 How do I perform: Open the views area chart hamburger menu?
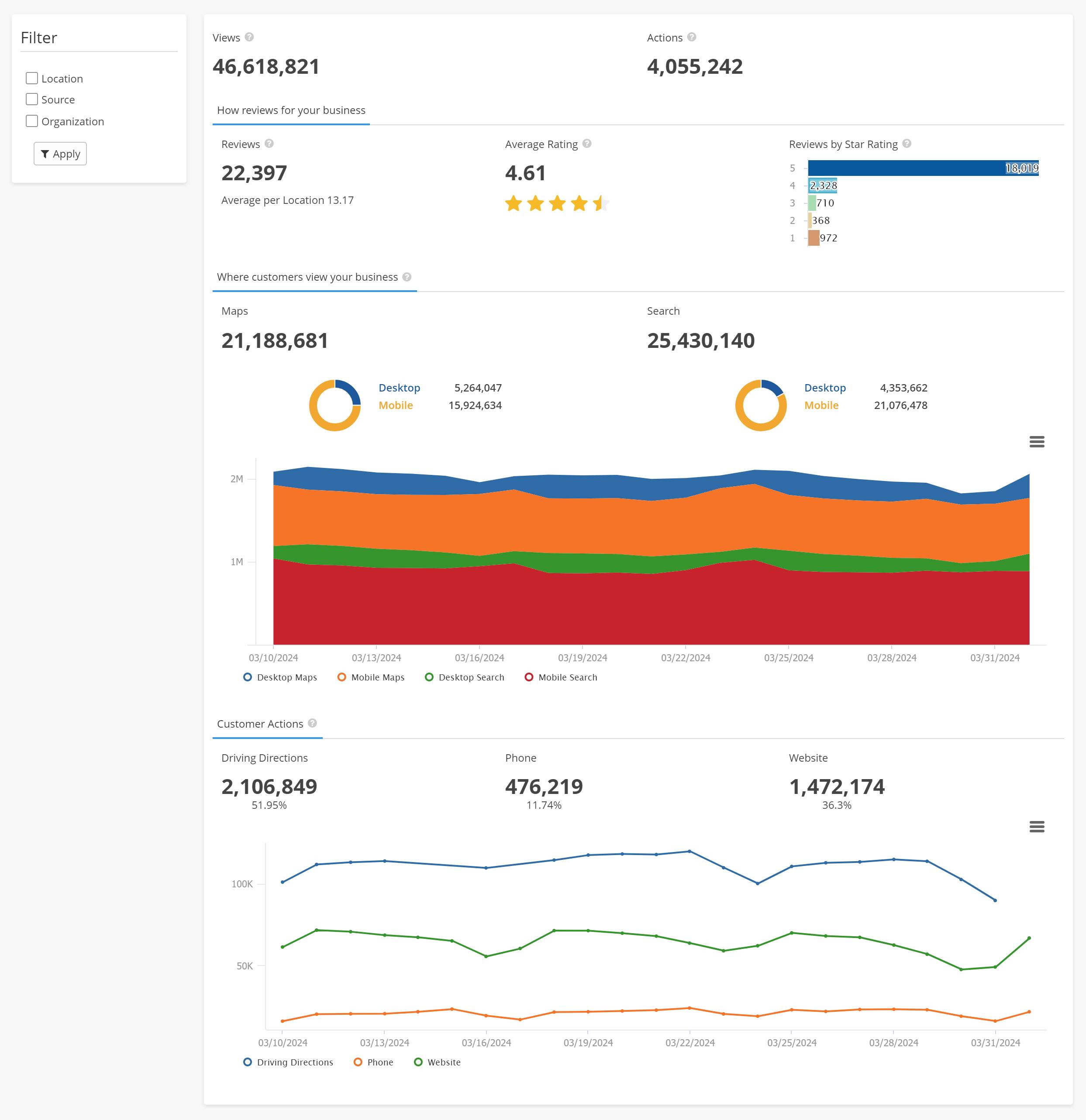pos(1037,442)
